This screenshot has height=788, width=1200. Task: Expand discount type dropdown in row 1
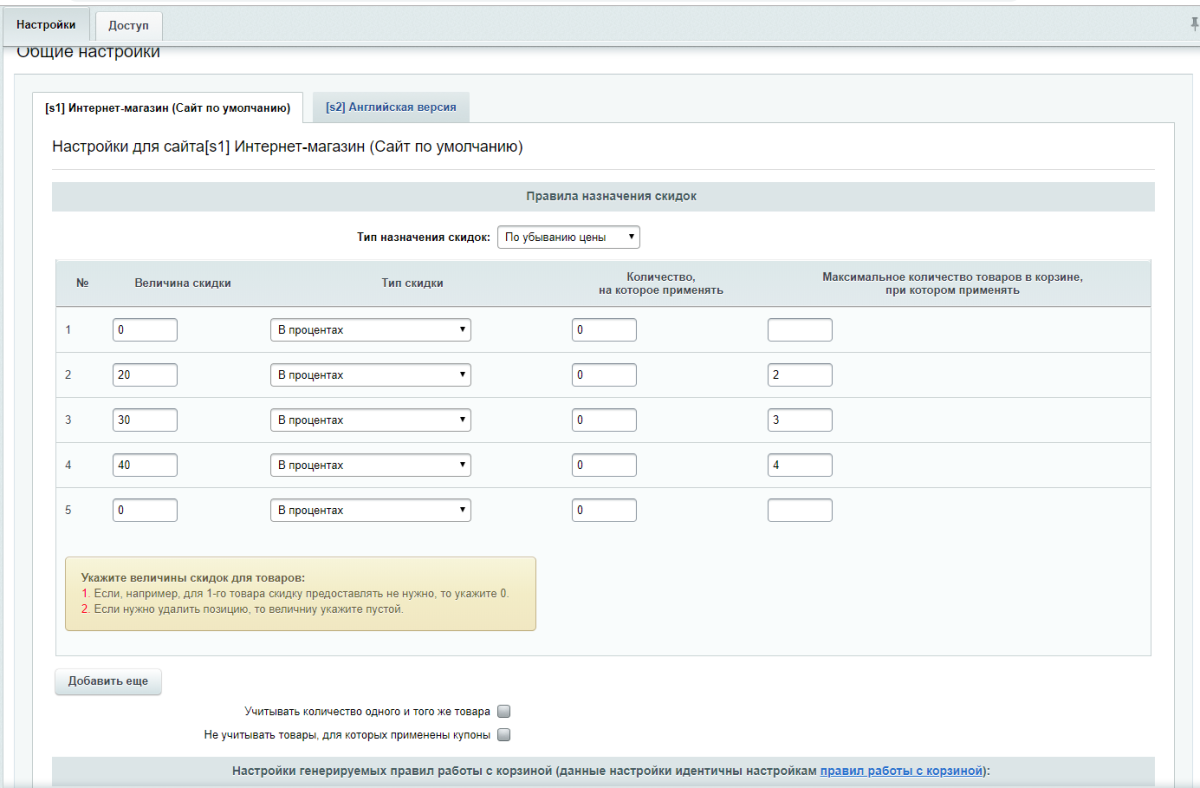tap(370, 330)
